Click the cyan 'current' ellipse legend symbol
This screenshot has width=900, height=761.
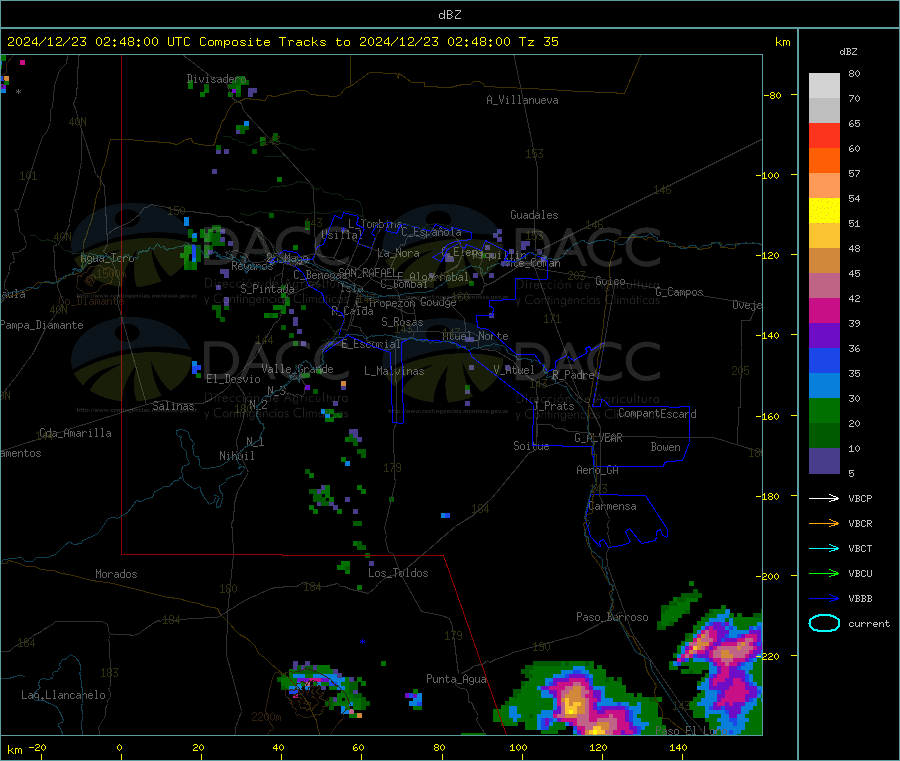(x=824, y=623)
